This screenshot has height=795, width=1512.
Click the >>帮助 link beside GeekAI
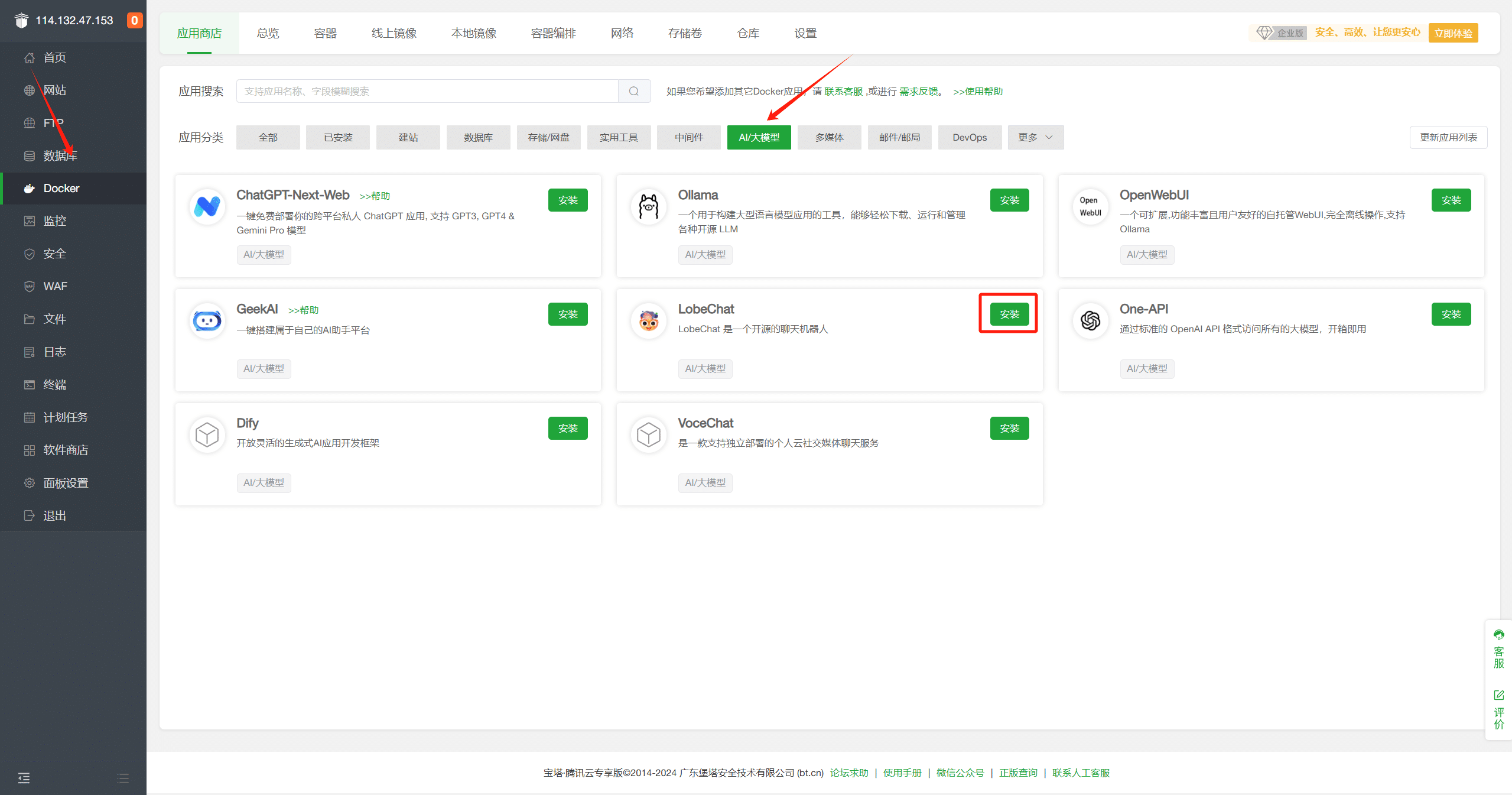303,309
